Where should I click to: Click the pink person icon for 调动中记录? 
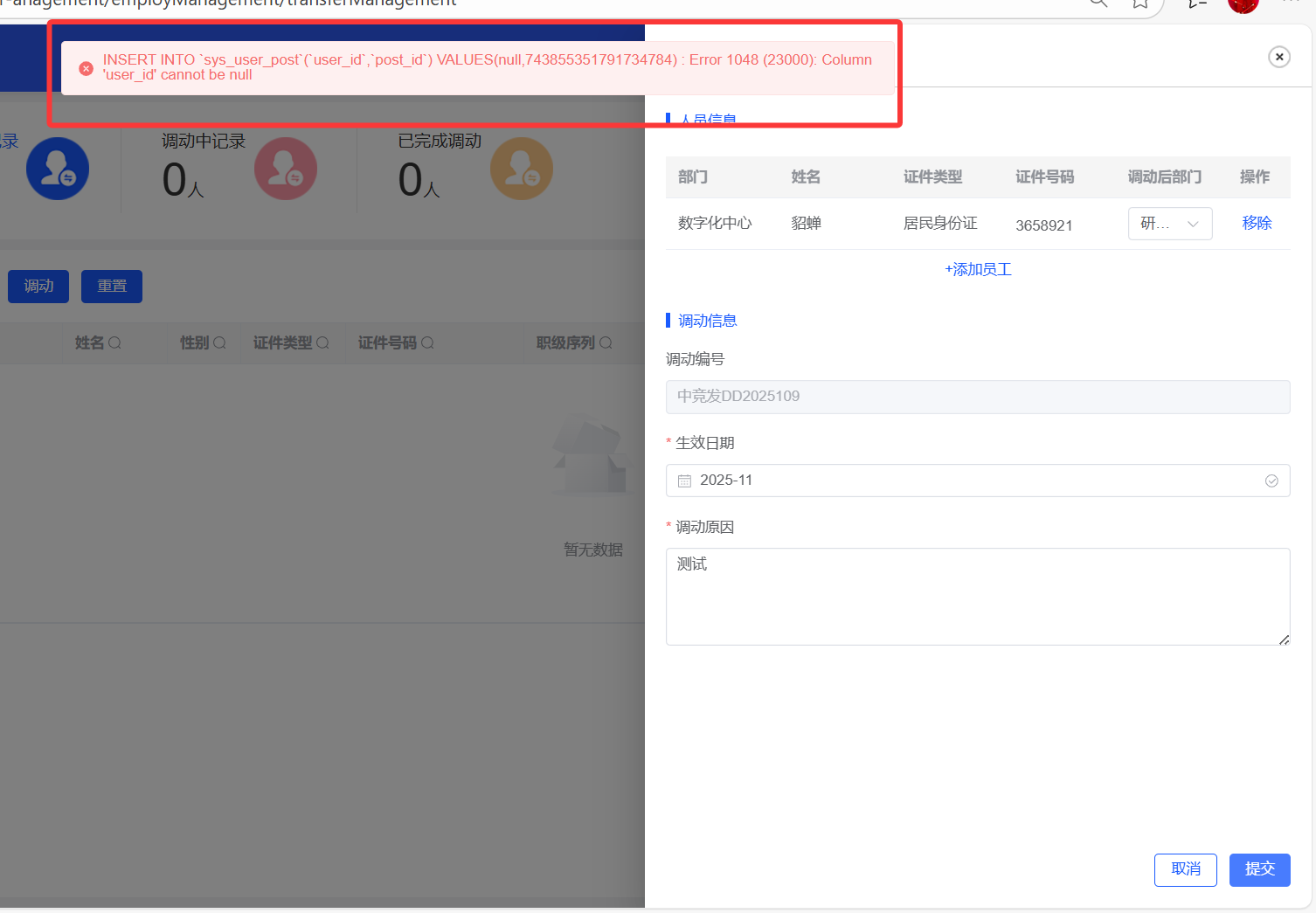click(x=286, y=169)
